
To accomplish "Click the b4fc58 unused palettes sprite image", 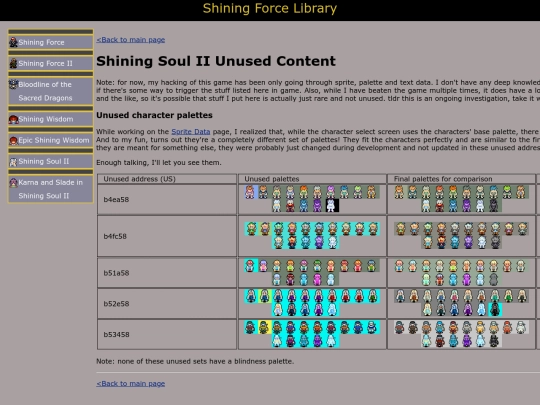I will 312,236.
